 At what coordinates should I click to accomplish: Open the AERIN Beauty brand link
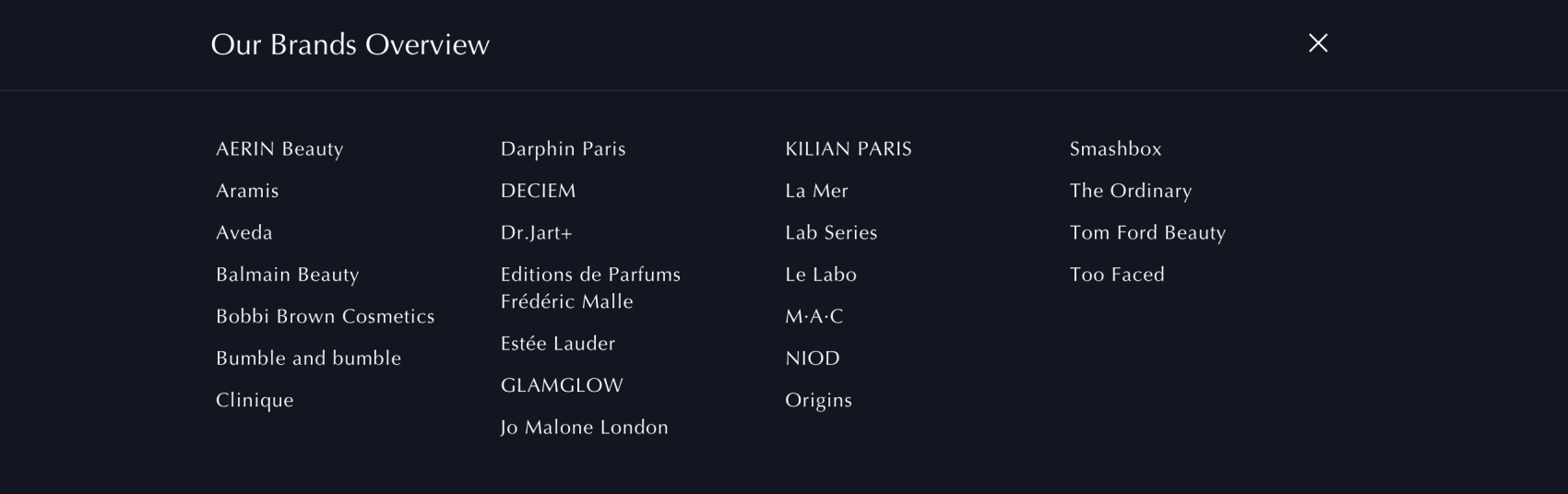tap(279, 149)
